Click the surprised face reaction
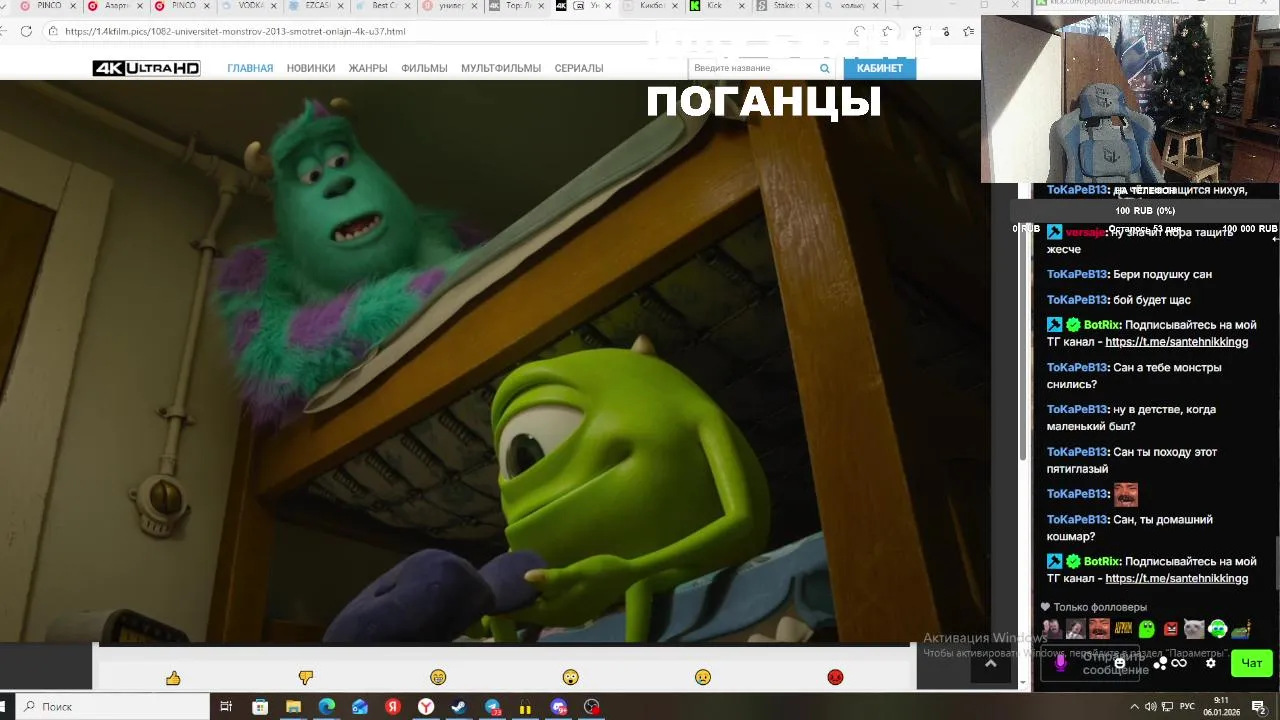The height and width of the screenshot is (720, 1280). coord(570,678)
